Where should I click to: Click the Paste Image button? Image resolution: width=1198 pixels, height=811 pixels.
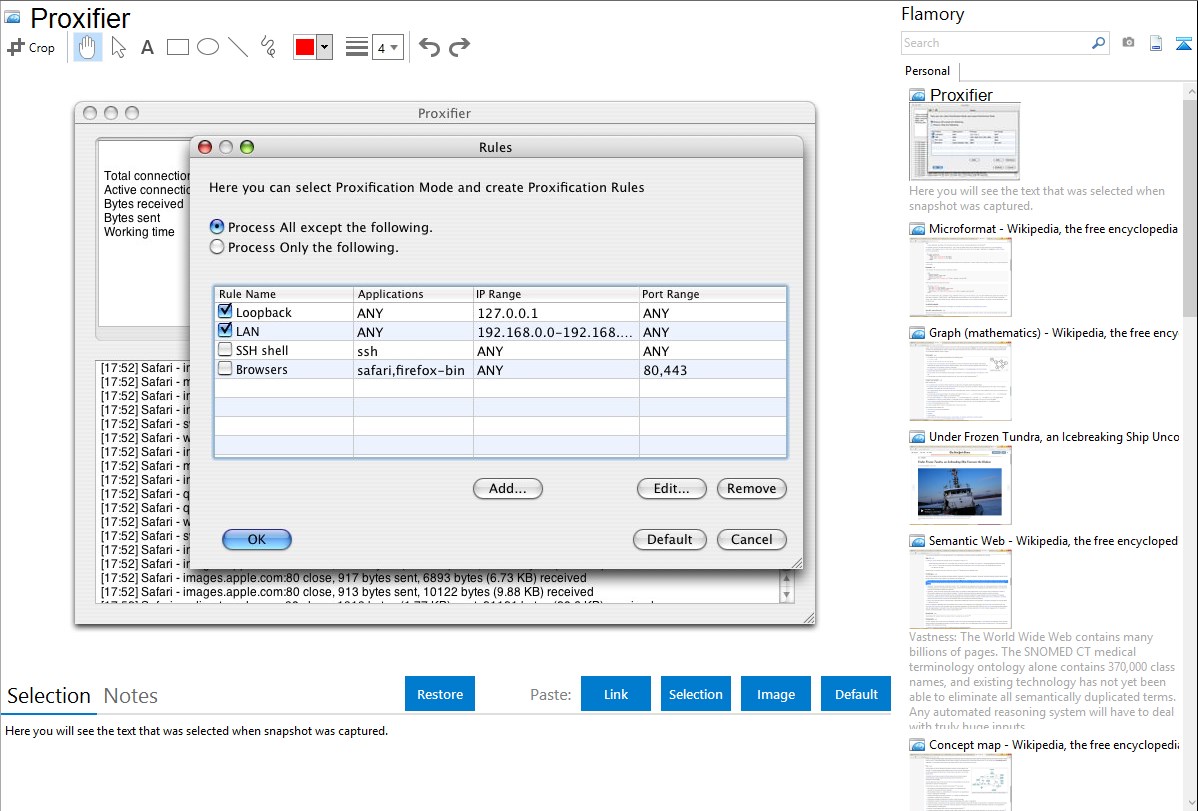point(775,694)
